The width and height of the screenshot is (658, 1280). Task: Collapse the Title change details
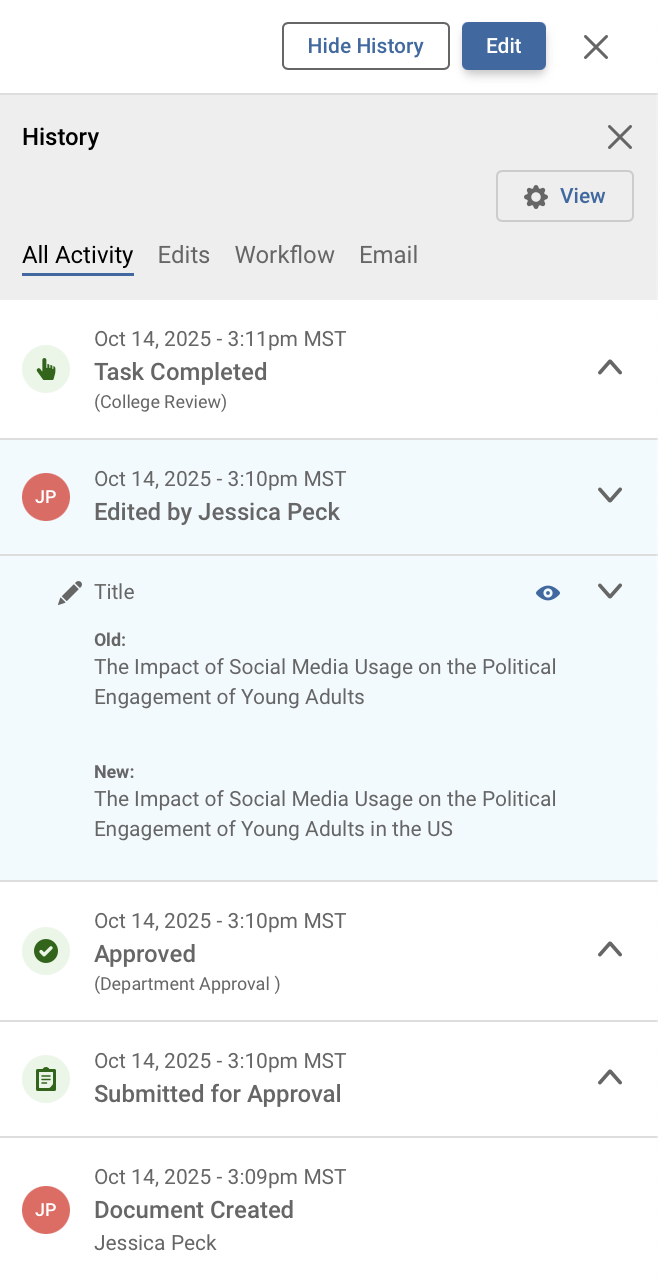coord(609,591)
